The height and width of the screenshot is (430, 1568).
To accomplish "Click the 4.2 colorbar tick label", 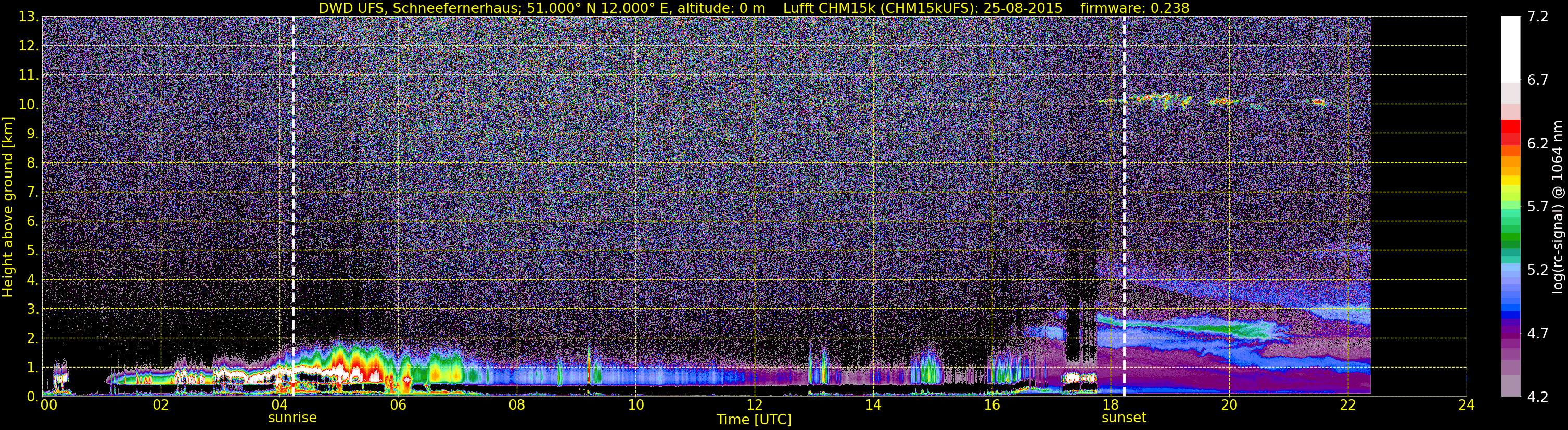I will (1538, 397).
